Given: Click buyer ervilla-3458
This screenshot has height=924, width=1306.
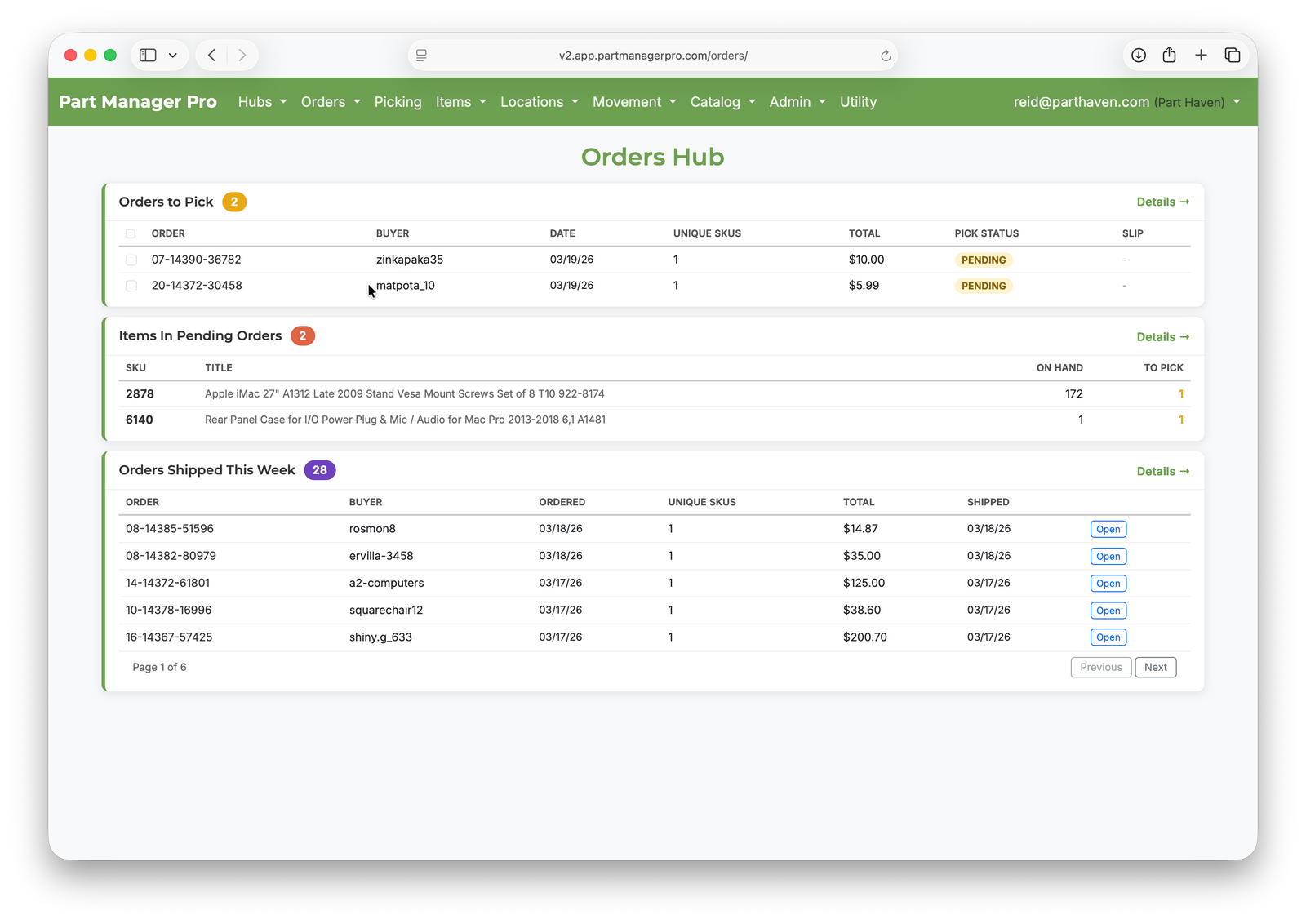Looking at the screenshot, I should pyautogui.click(x=381, y=556).
